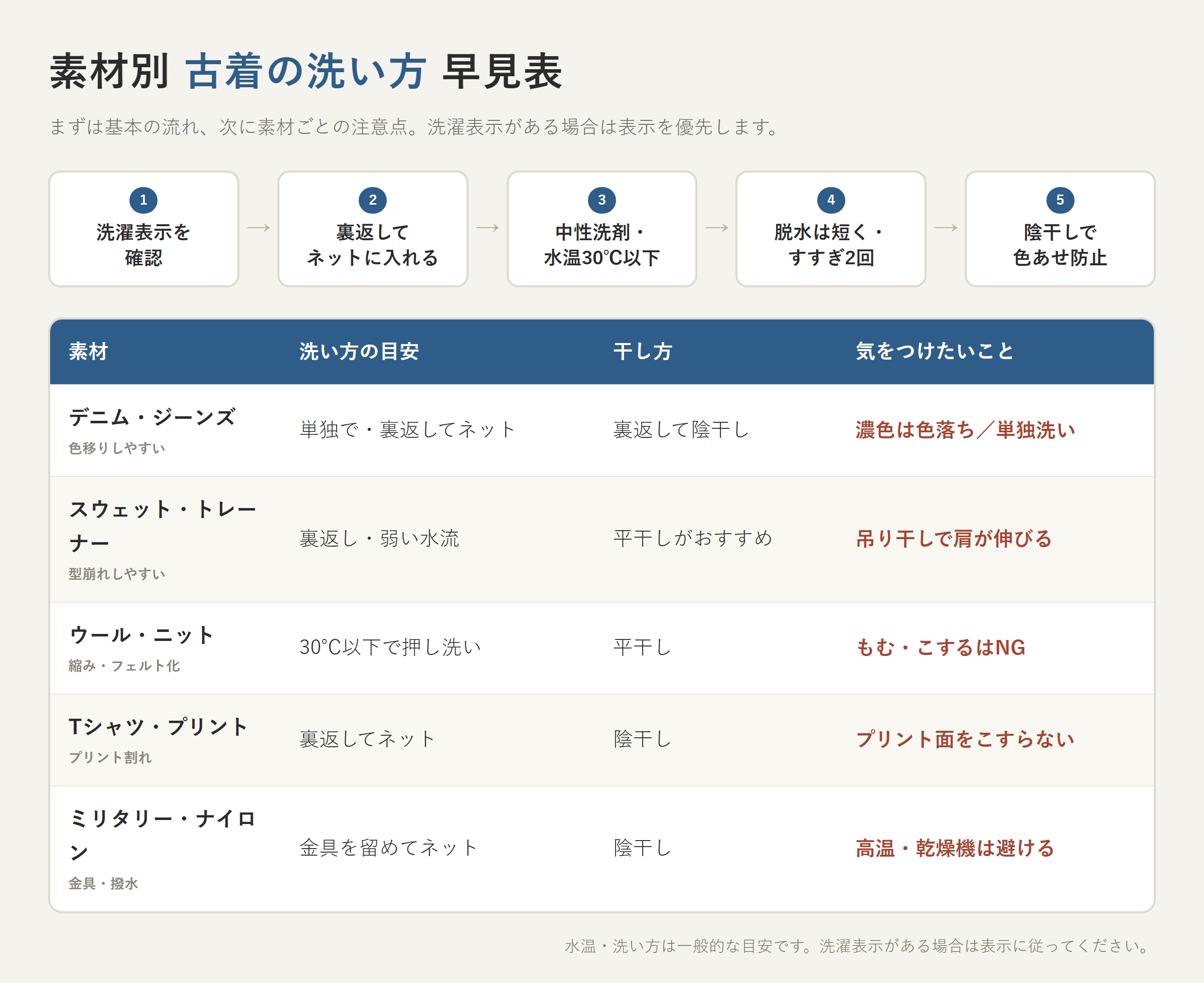This screenshot has width=1204, height=983.
Task: Click the もむ・こするはNG warning
Action: tap(941, 647)
